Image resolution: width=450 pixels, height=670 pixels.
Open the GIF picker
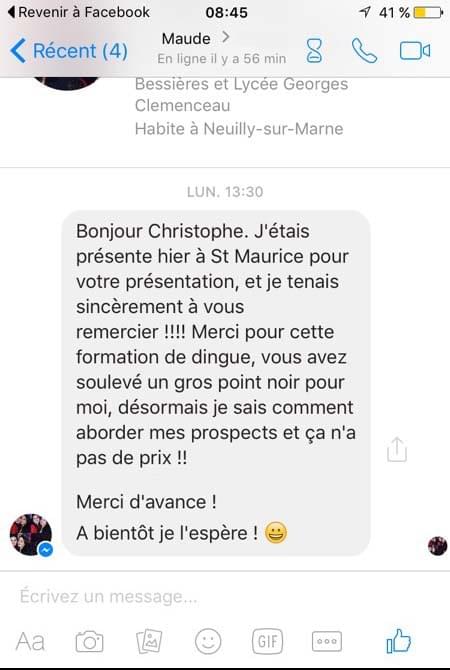(268, 641)
